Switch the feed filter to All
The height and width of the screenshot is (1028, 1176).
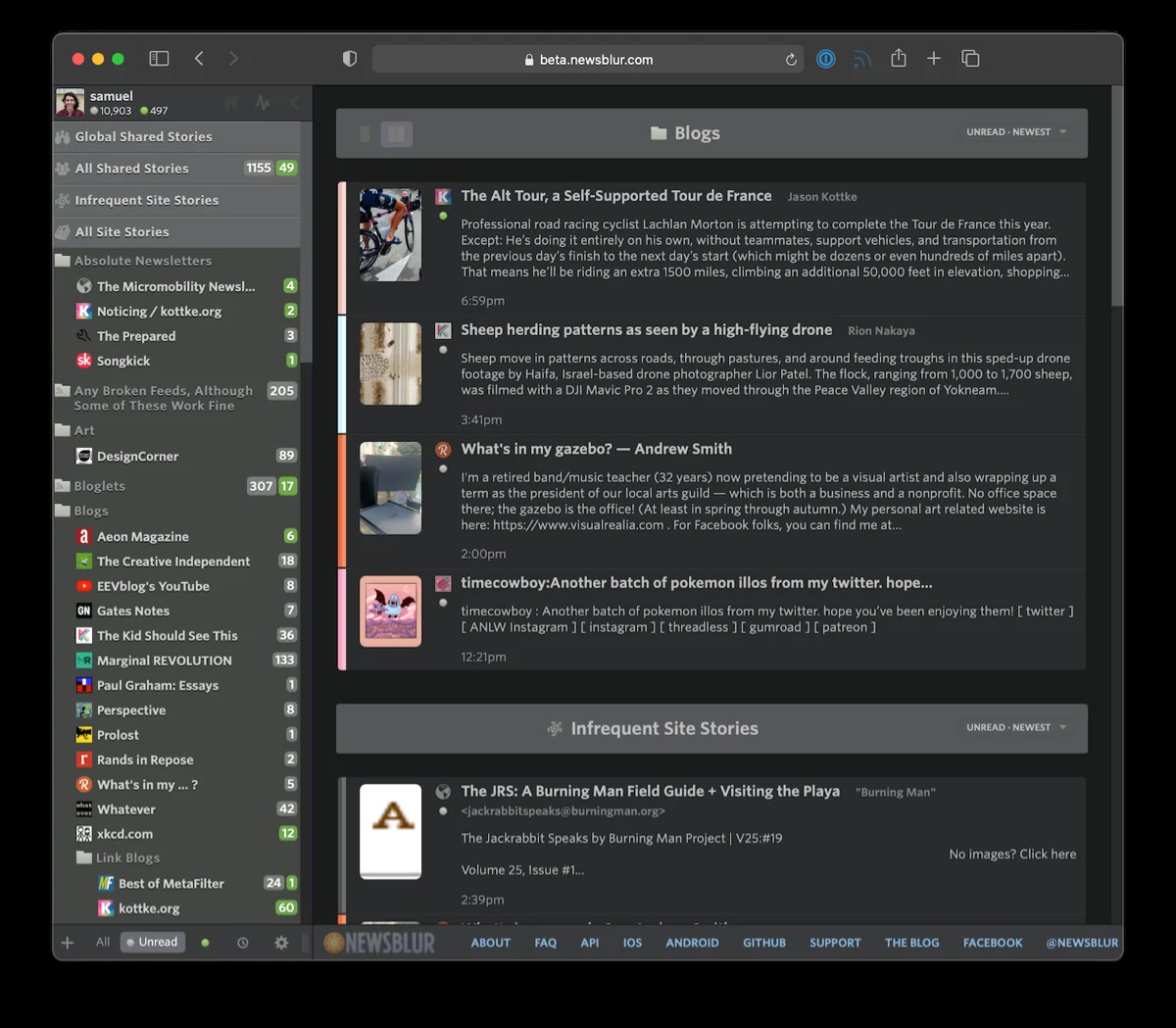click(x=103, y=942)
